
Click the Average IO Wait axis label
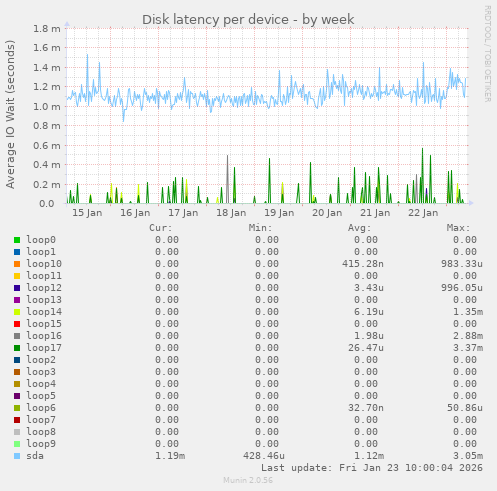10,114
